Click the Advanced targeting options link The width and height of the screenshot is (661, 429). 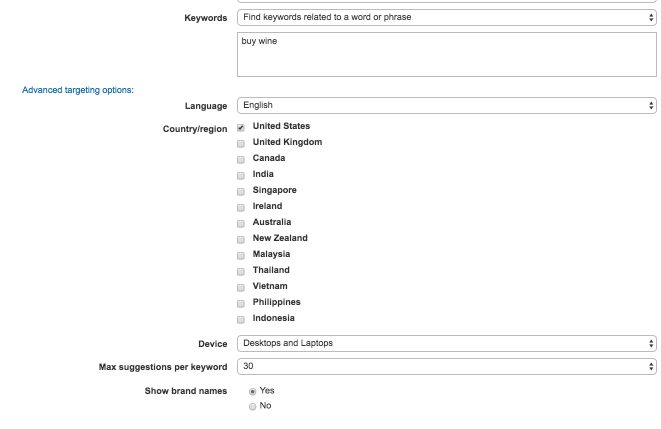78,90
